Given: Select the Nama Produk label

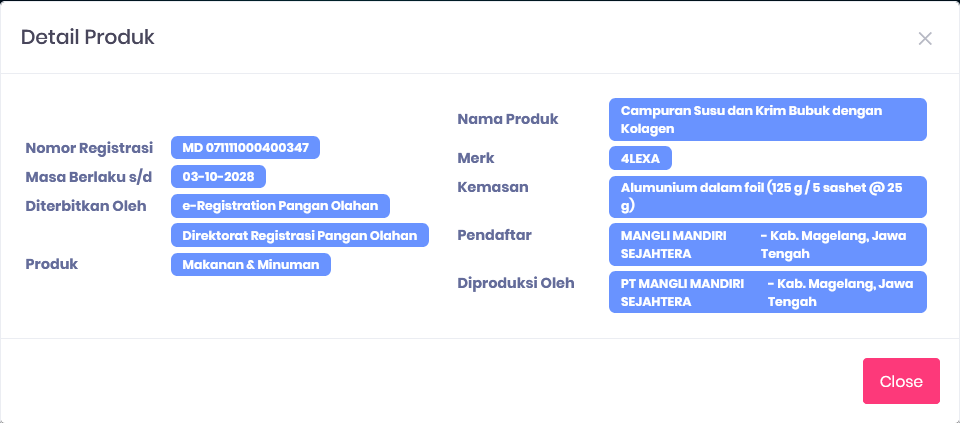Looking at the screenshot, I should coord(508,119).
